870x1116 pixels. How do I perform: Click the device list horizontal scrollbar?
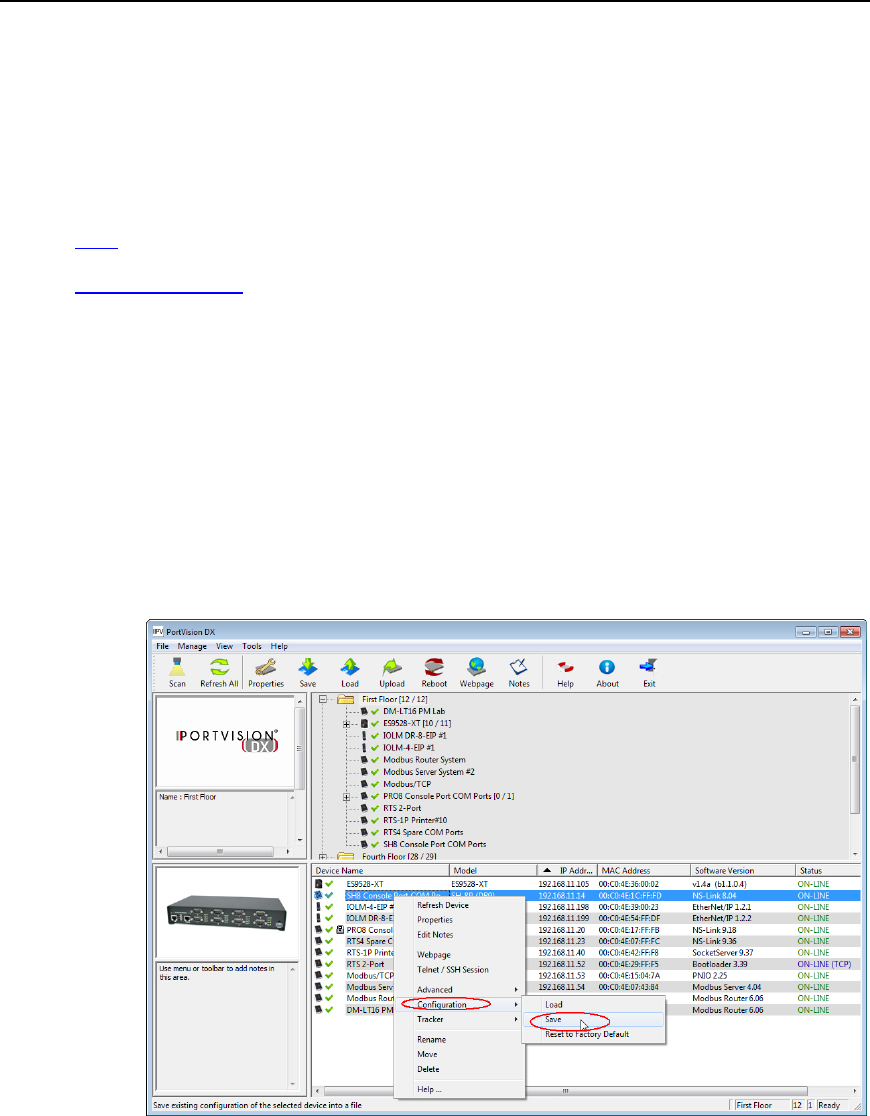coord(566,1090)
